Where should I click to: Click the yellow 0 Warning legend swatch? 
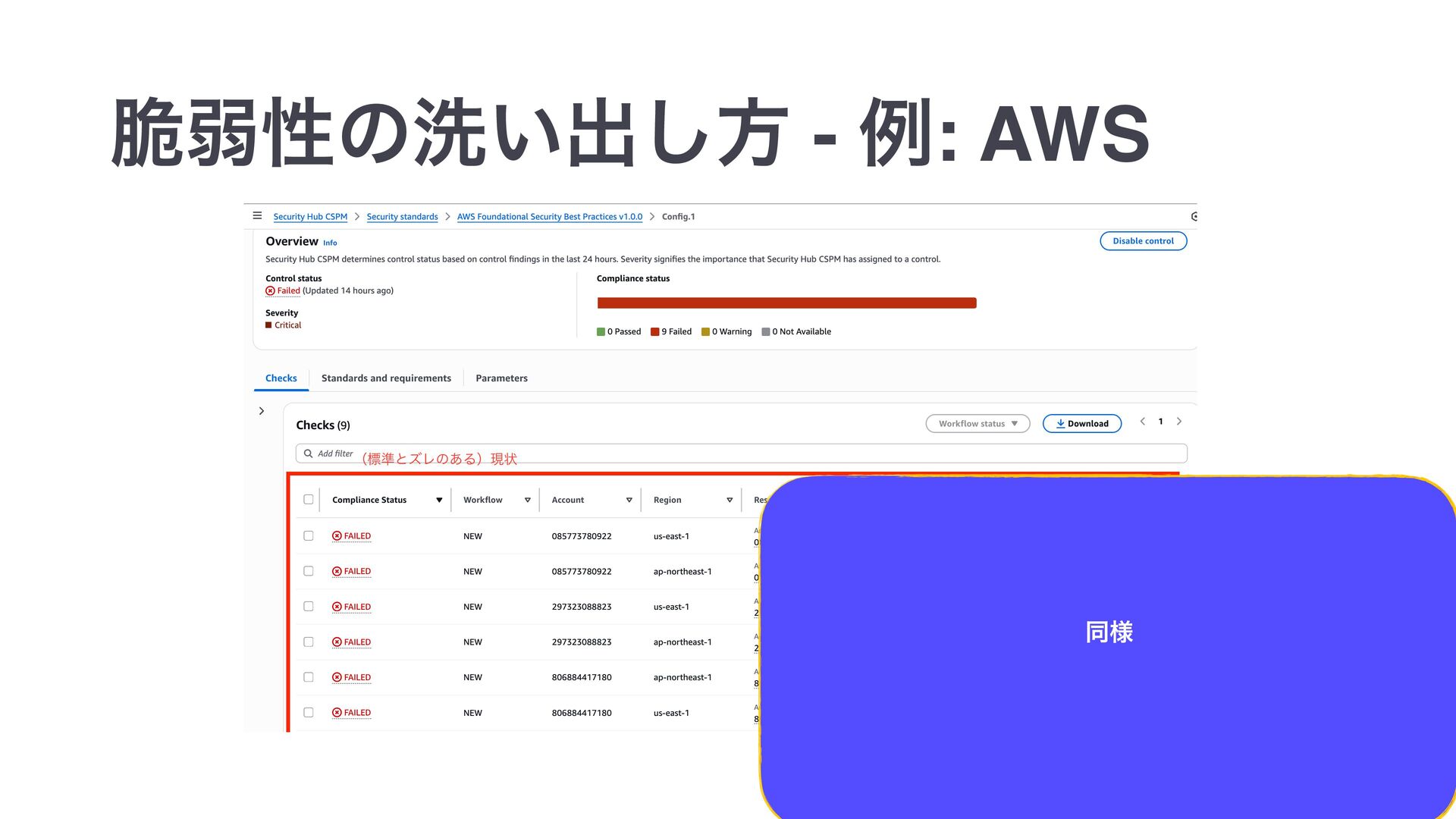(705, 332)
